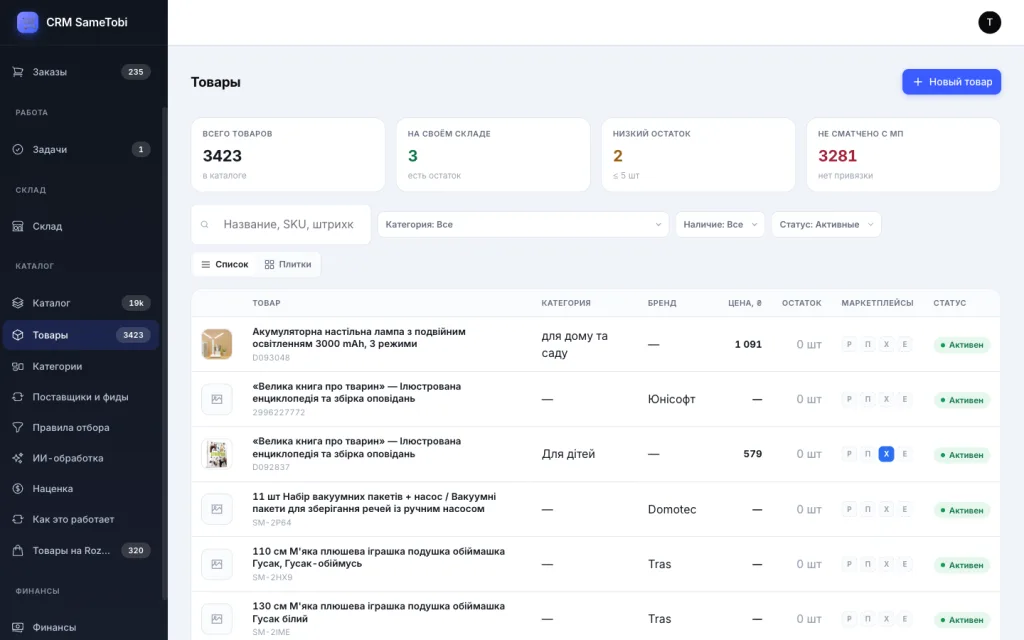Viewport: 1024px width, 640px height.
Task: Toggle marketplace X for product SM-2HX9
Action: 886,564
